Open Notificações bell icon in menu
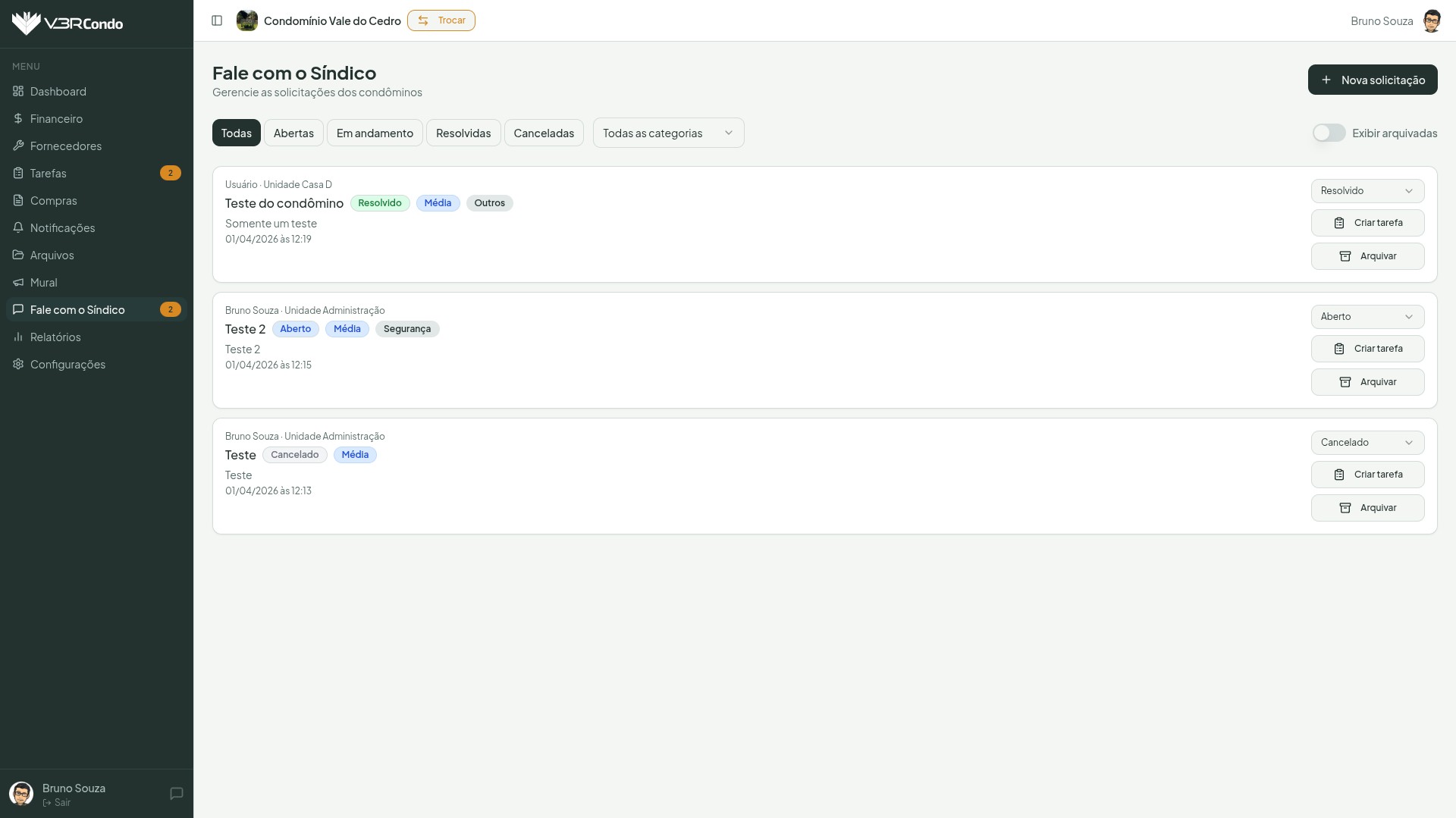The image size is (1456, 818). [x=18, y=227]
